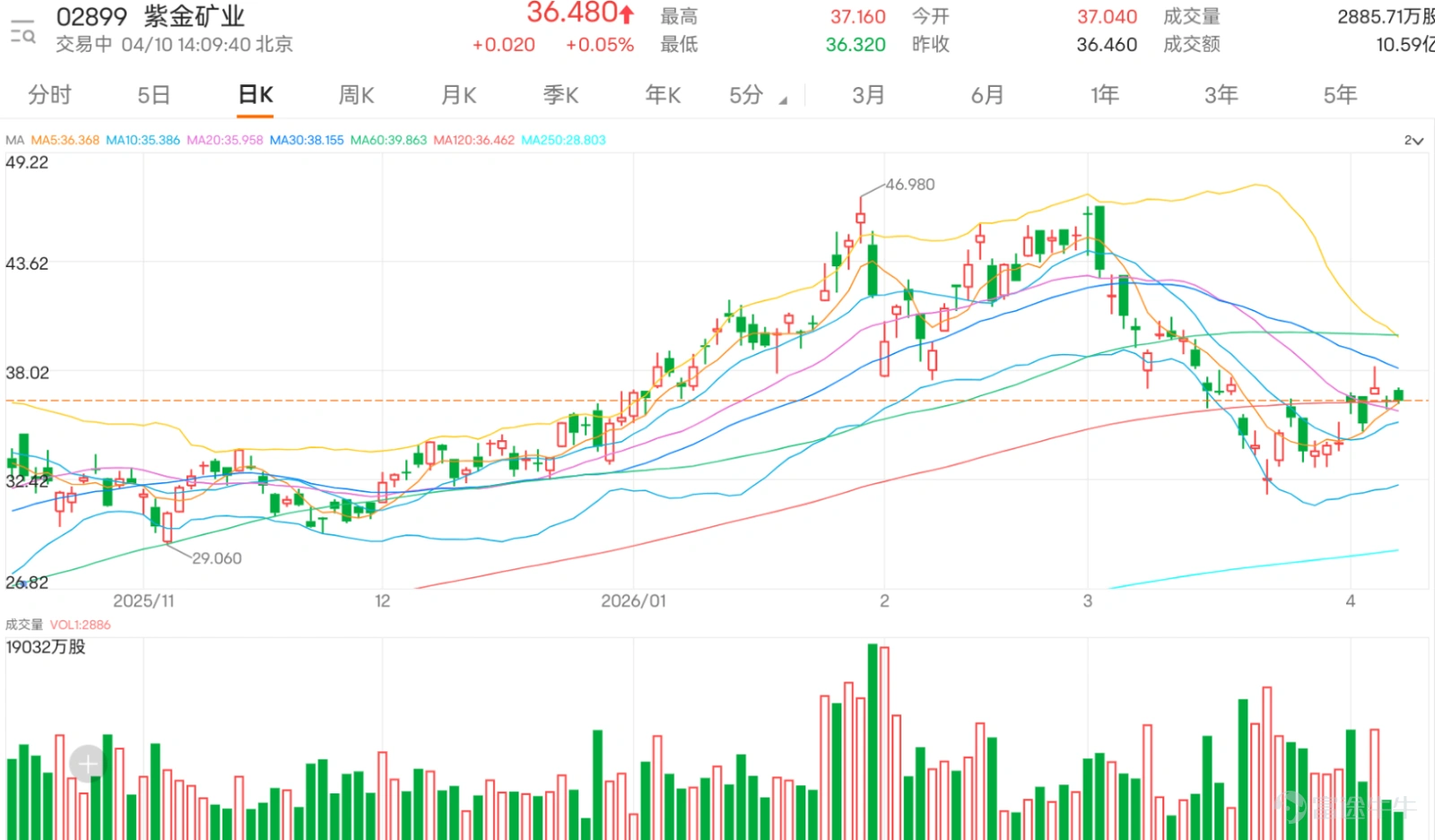
Task: Click the MA10:35.386 indicator label
Action: pos(143,140)
